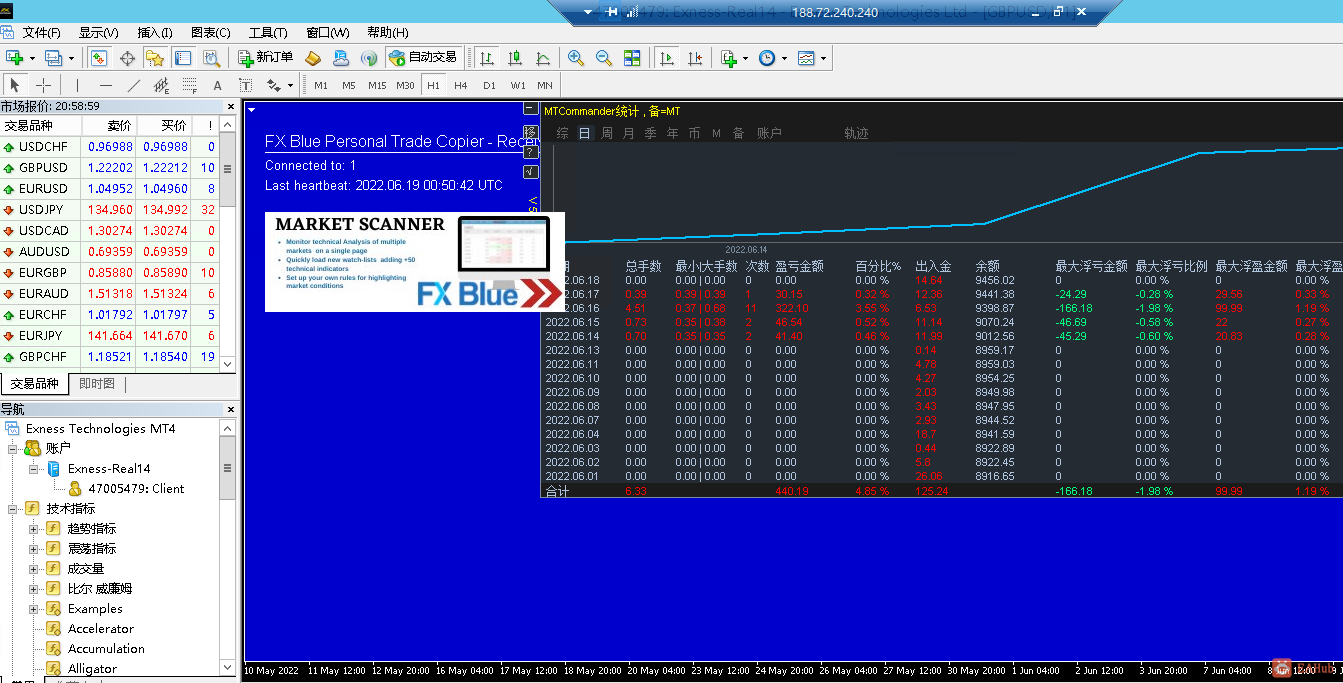This screenshot has width=1343, height=683.
Task: Select the text label 'T' tool
Action: (245, 85)
